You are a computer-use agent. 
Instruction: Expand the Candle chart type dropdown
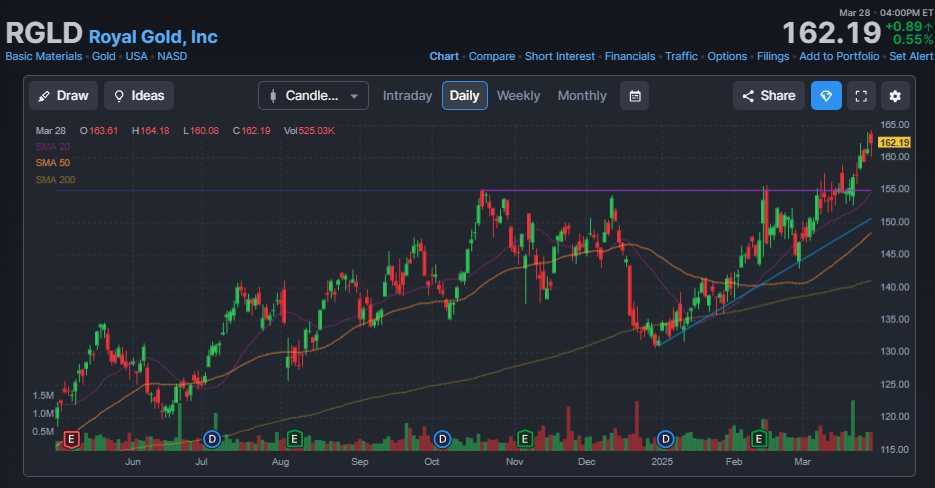[313, 95]
